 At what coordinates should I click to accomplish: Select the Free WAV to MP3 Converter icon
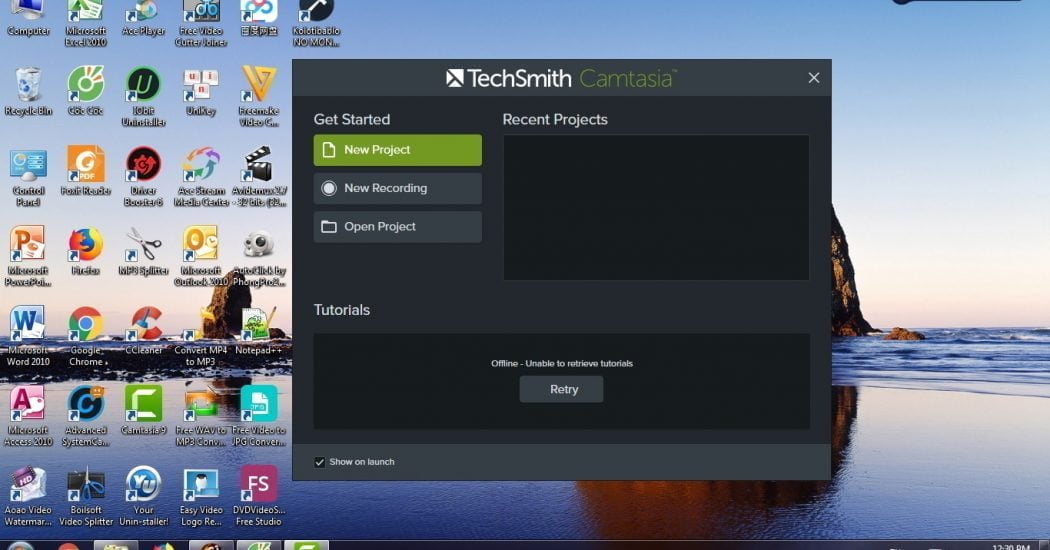[x=201, y=415]
